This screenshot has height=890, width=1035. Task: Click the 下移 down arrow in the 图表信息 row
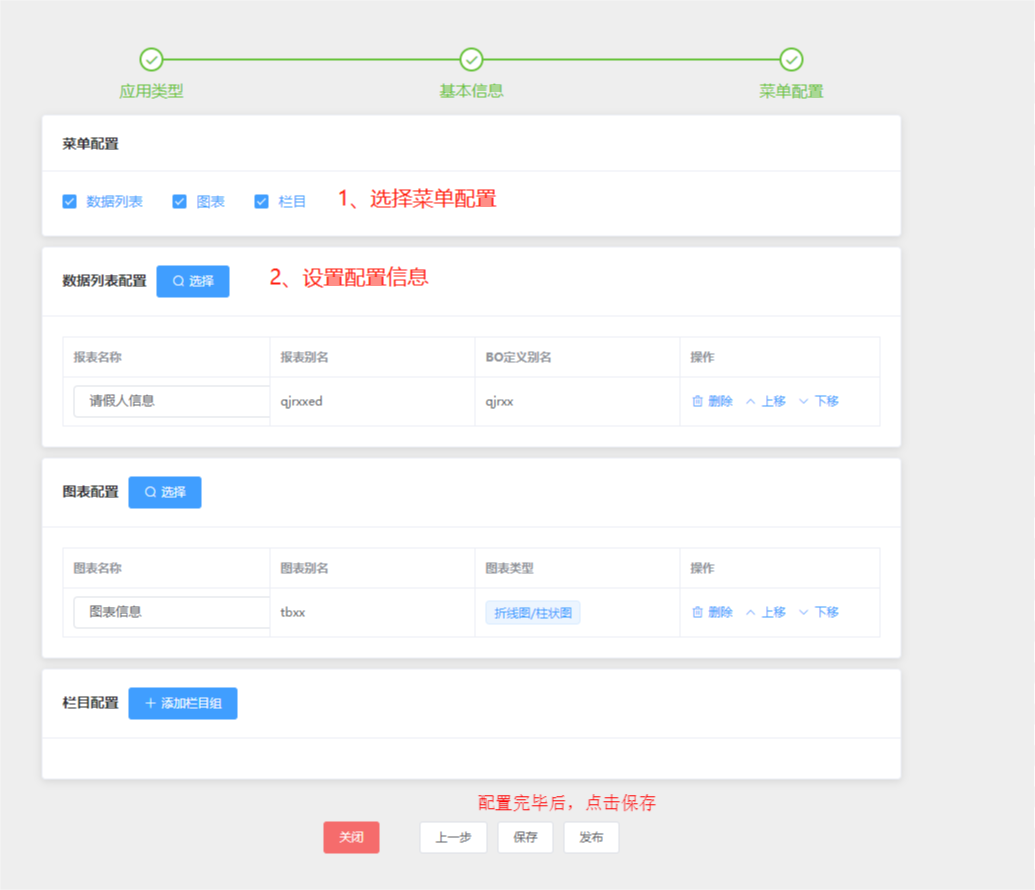(x=803, y=612)
